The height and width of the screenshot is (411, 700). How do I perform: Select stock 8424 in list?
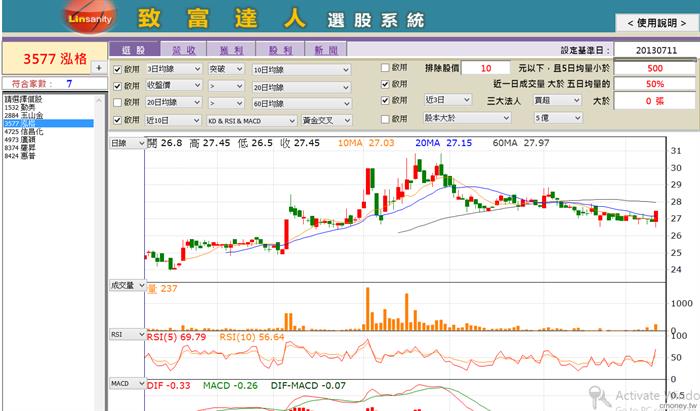click(49, 155)
